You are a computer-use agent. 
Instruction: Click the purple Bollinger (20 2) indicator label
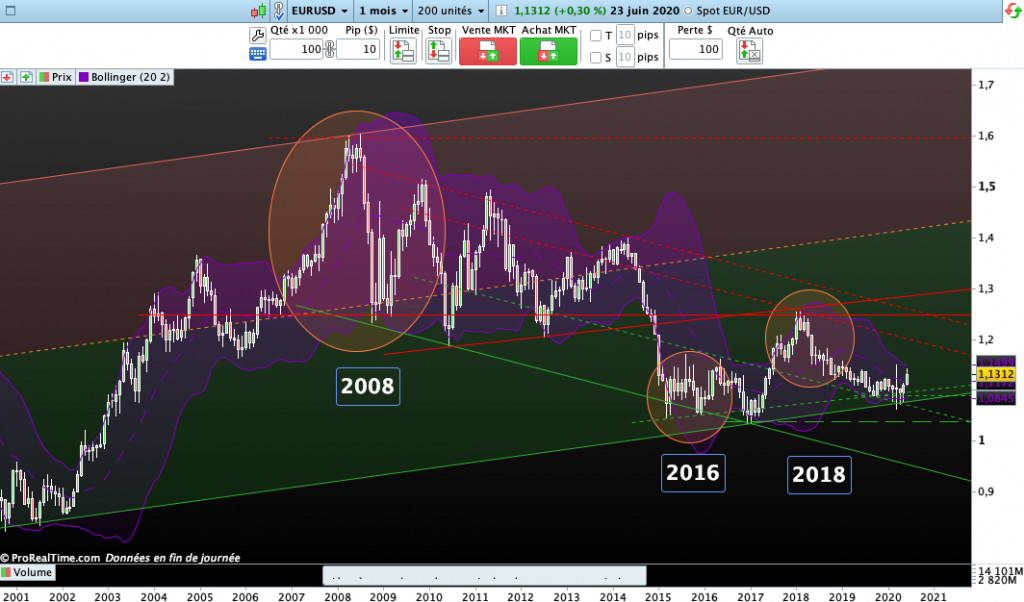click(125, 76)
